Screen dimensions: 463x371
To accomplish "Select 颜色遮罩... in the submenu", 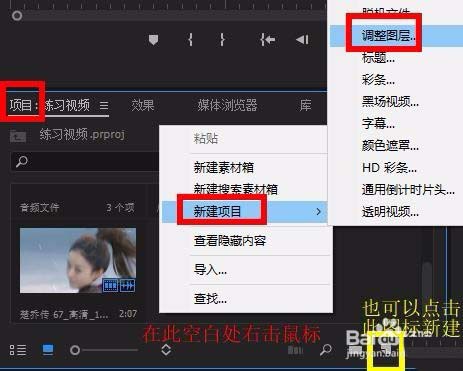I will 390,146.
